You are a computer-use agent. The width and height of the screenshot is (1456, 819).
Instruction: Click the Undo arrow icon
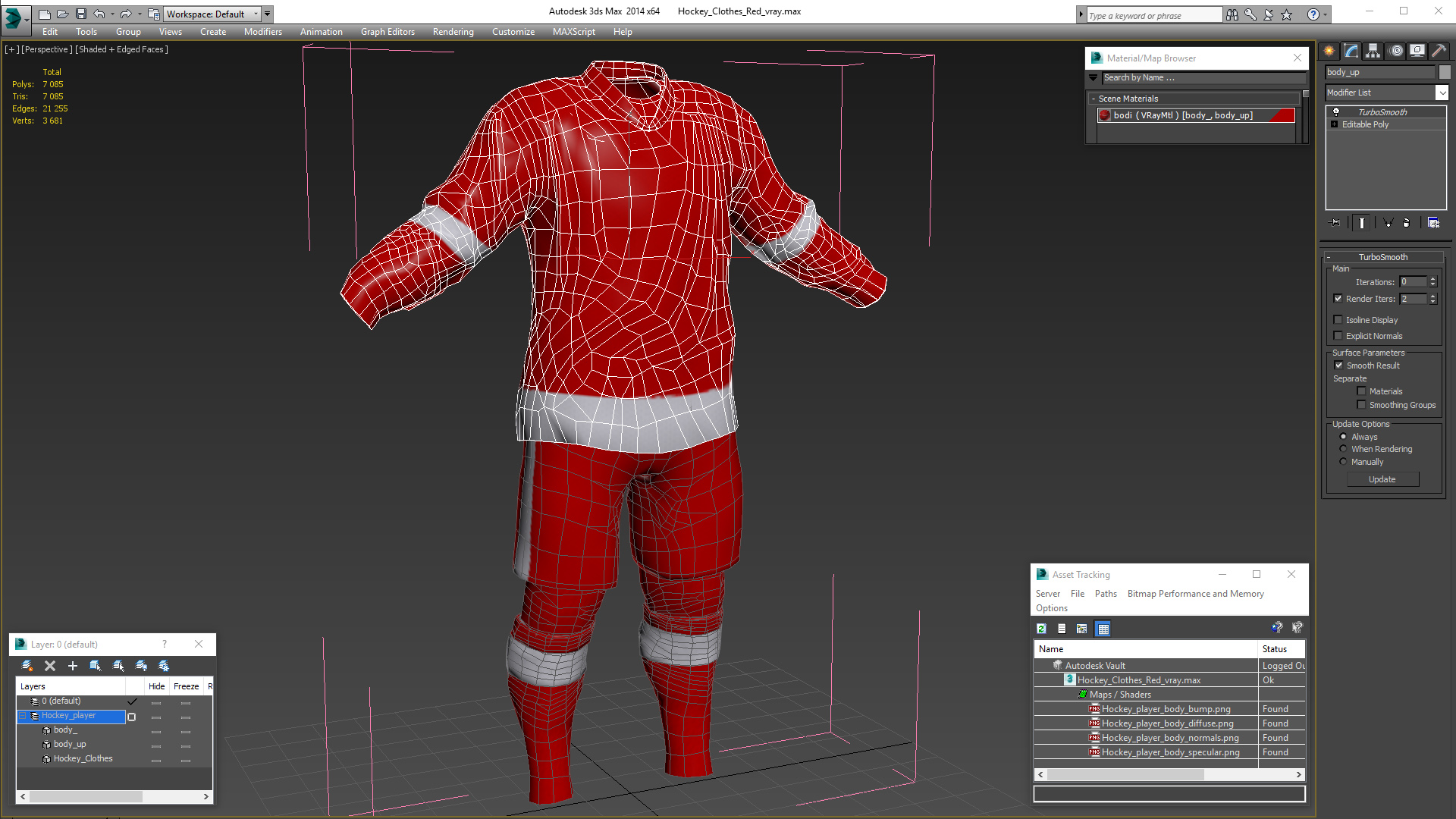(99, 14)
